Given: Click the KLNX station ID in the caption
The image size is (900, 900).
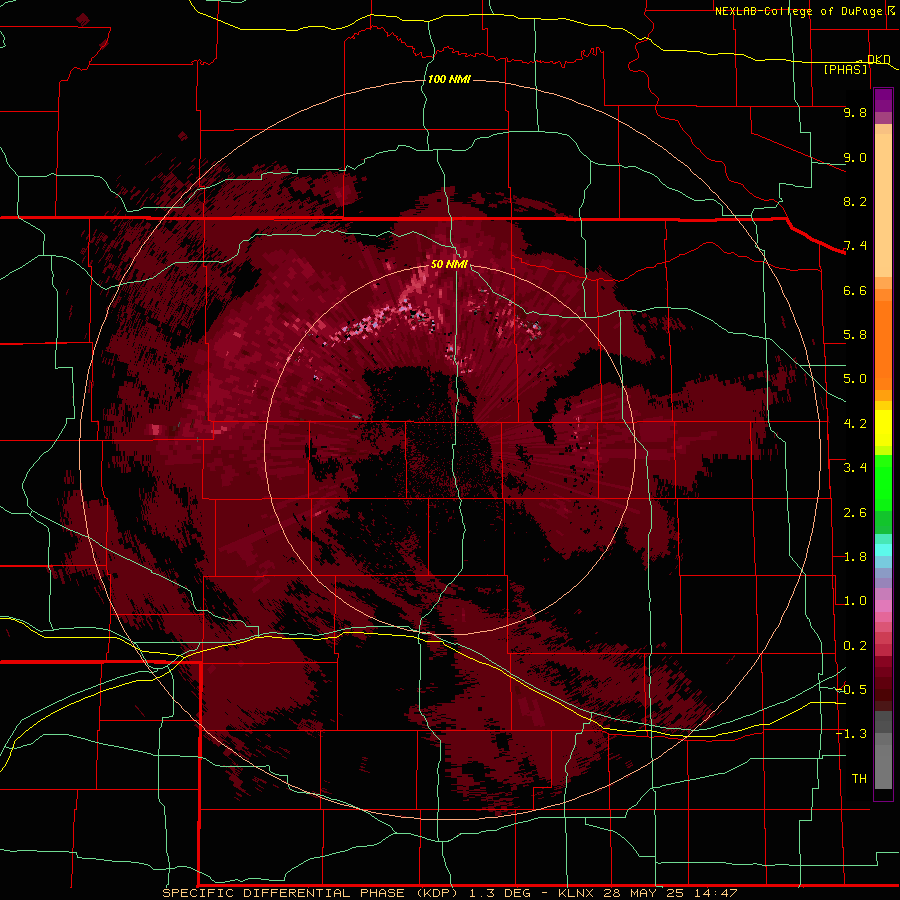Looking at the screenshot, I should (x=577, y=893).
